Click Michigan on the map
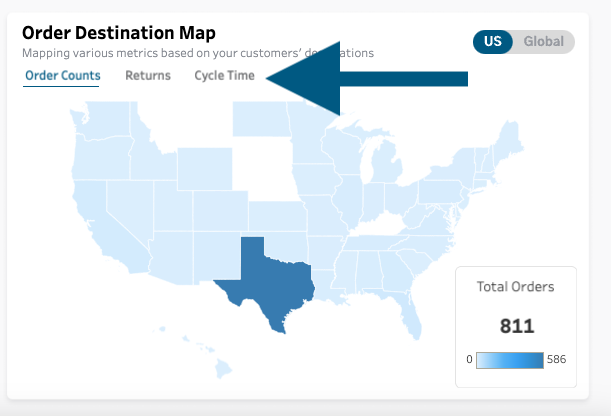 point(382,165)
